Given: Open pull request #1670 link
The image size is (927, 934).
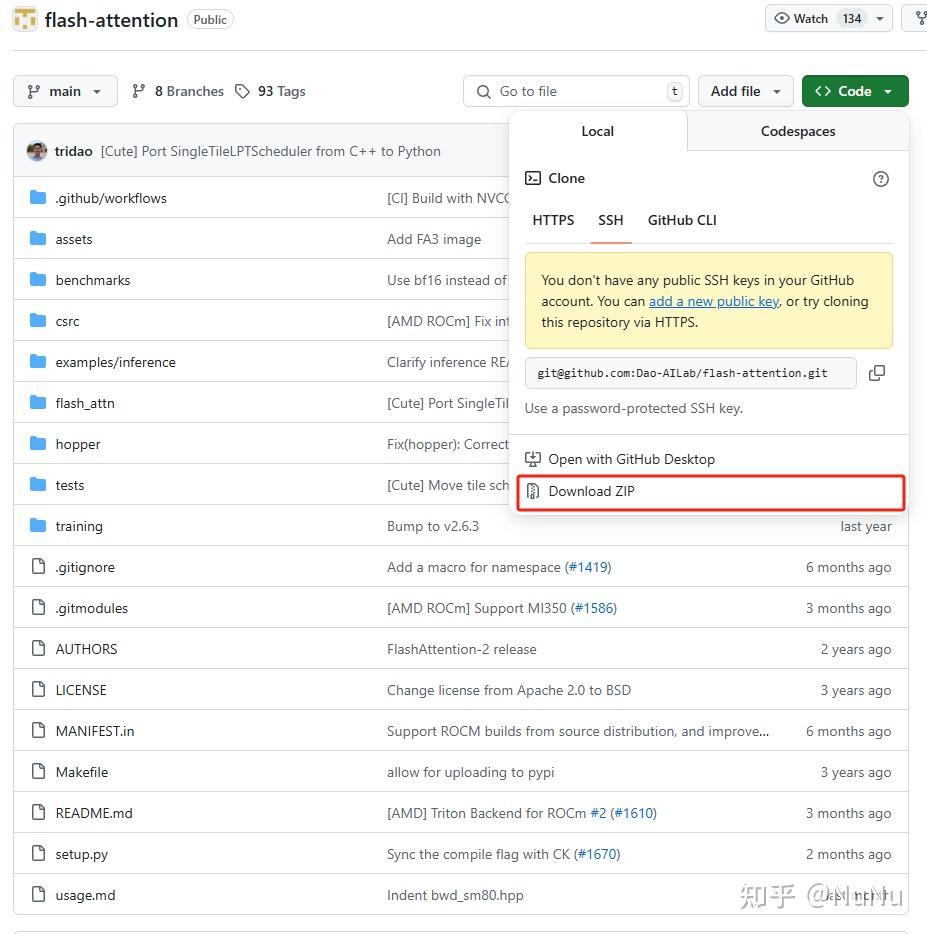Looking at the screenshot, I should [597, 854].
